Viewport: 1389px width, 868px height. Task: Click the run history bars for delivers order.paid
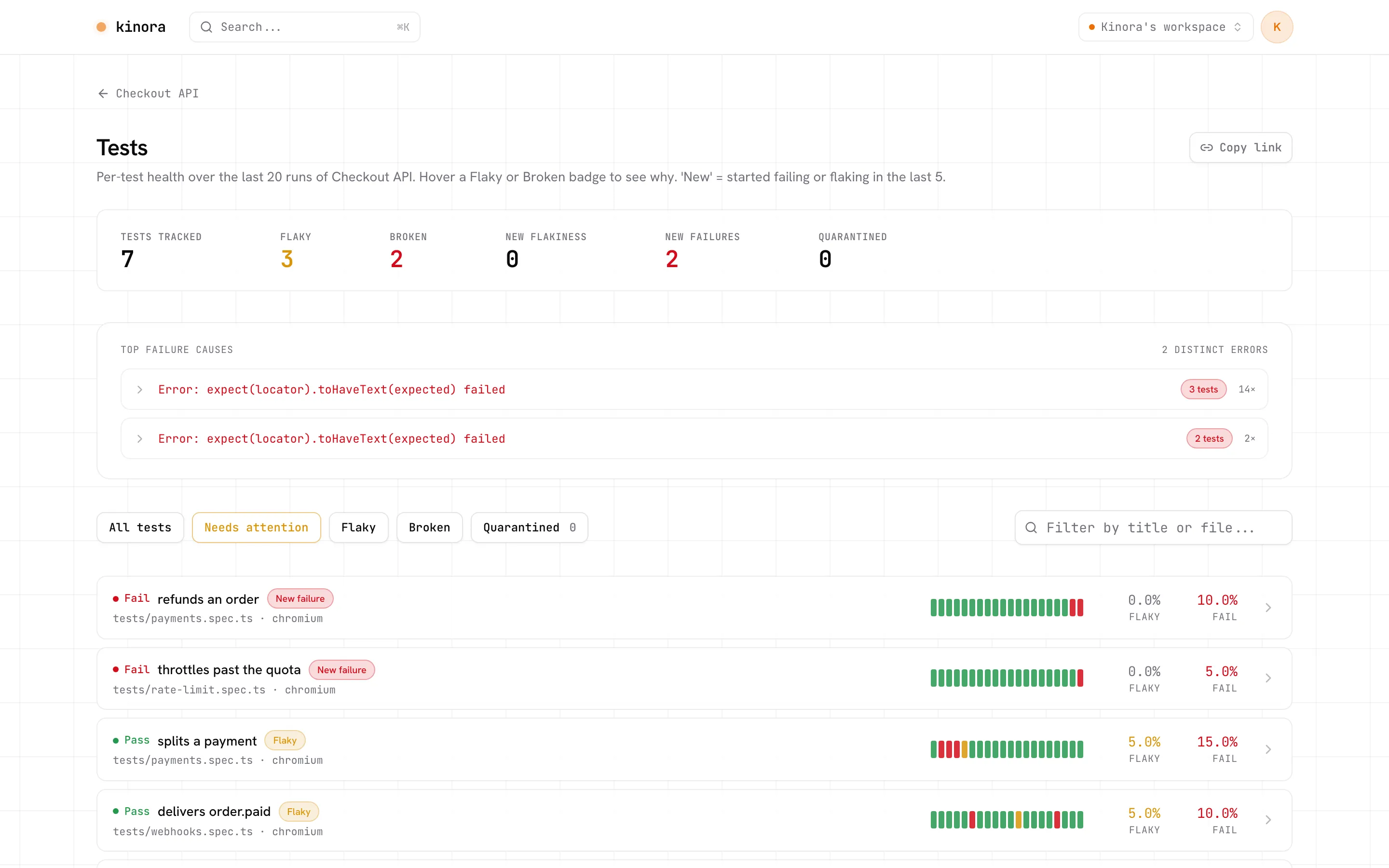(1007, 820)
